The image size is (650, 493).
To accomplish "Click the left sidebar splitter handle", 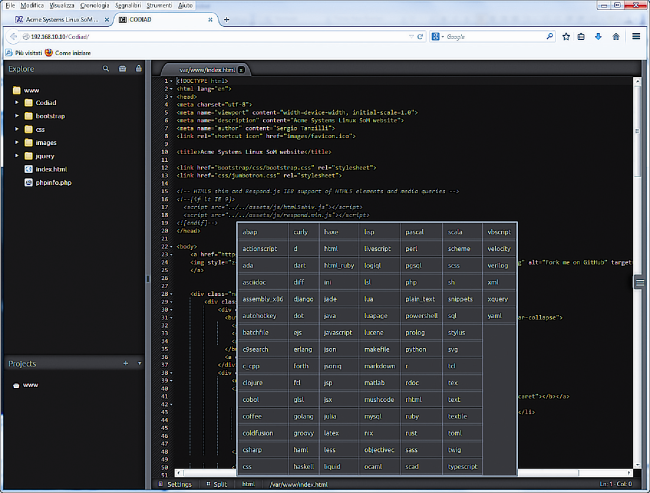I will coord(148,279).
